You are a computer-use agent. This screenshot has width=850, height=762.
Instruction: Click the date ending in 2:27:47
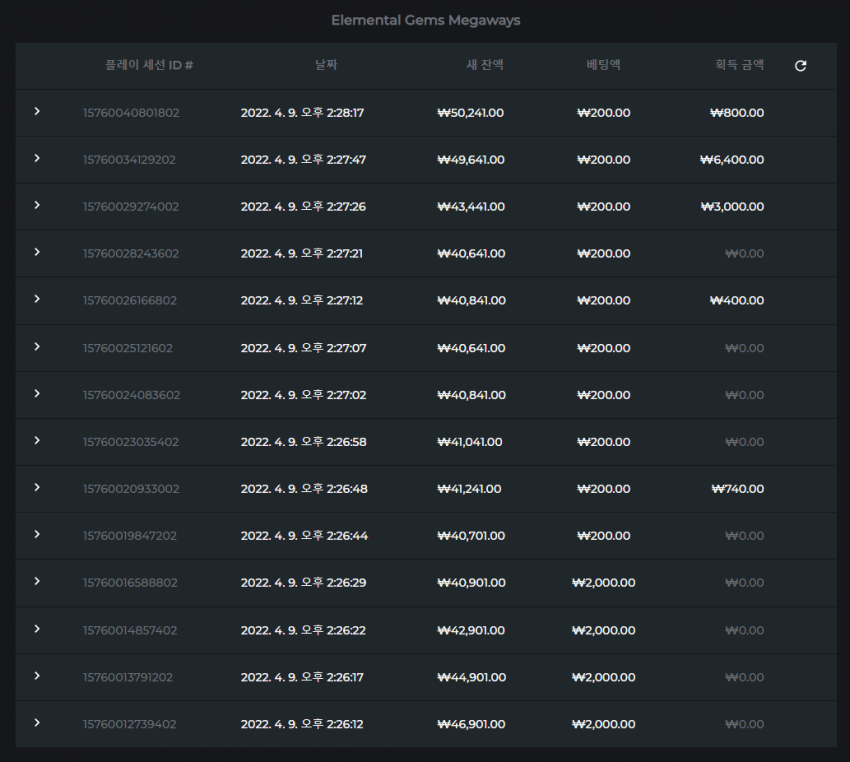pos(304,160)
